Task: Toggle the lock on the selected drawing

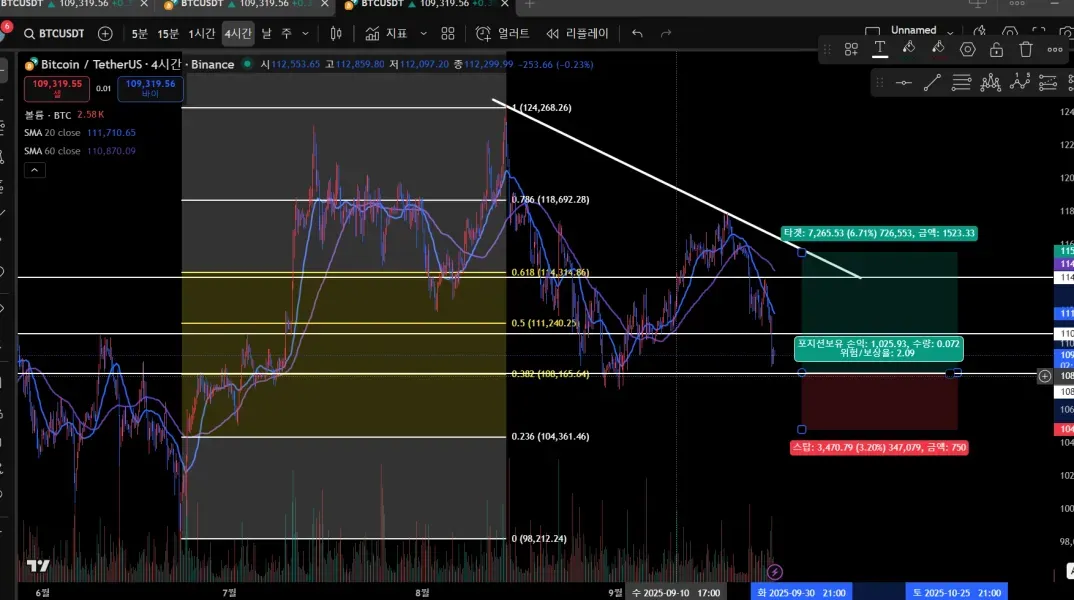Action: tap(997, 49)
